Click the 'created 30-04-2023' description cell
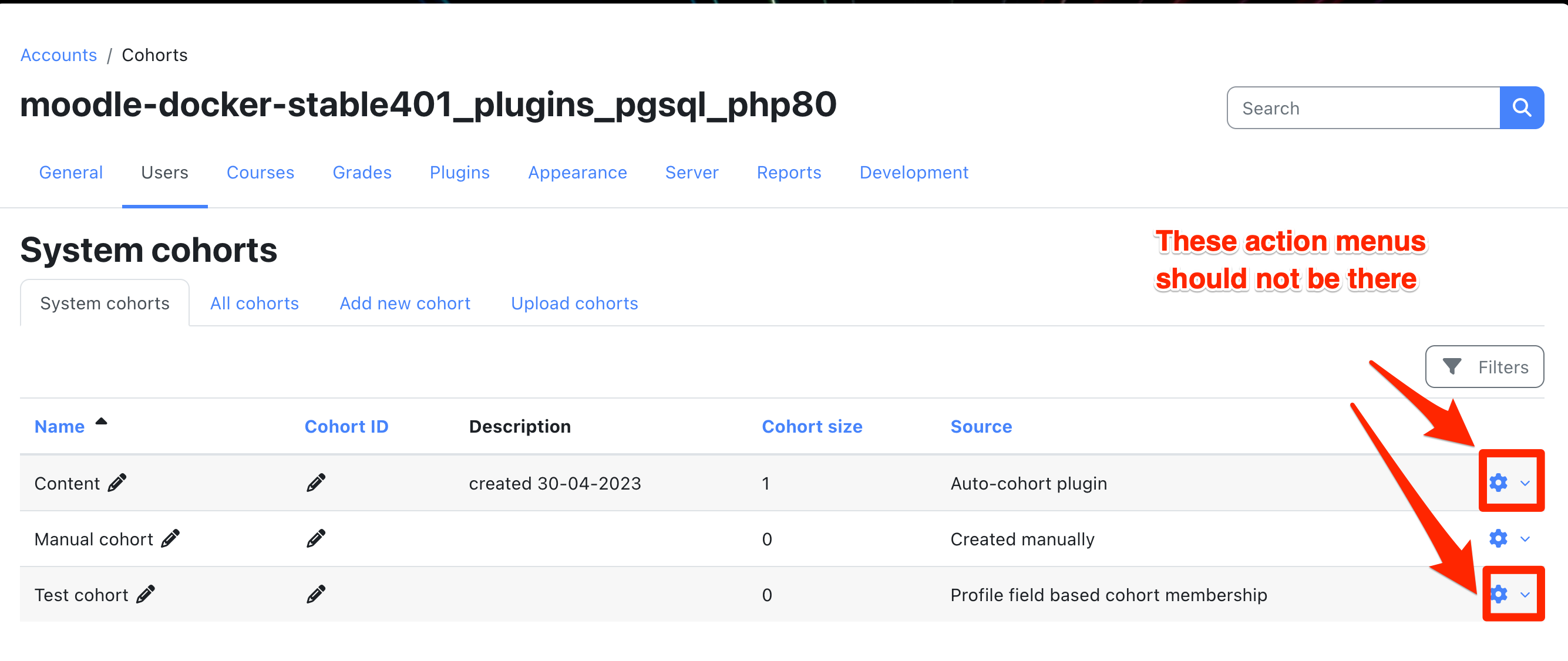 pyautogui.click(x=554, y=483)
